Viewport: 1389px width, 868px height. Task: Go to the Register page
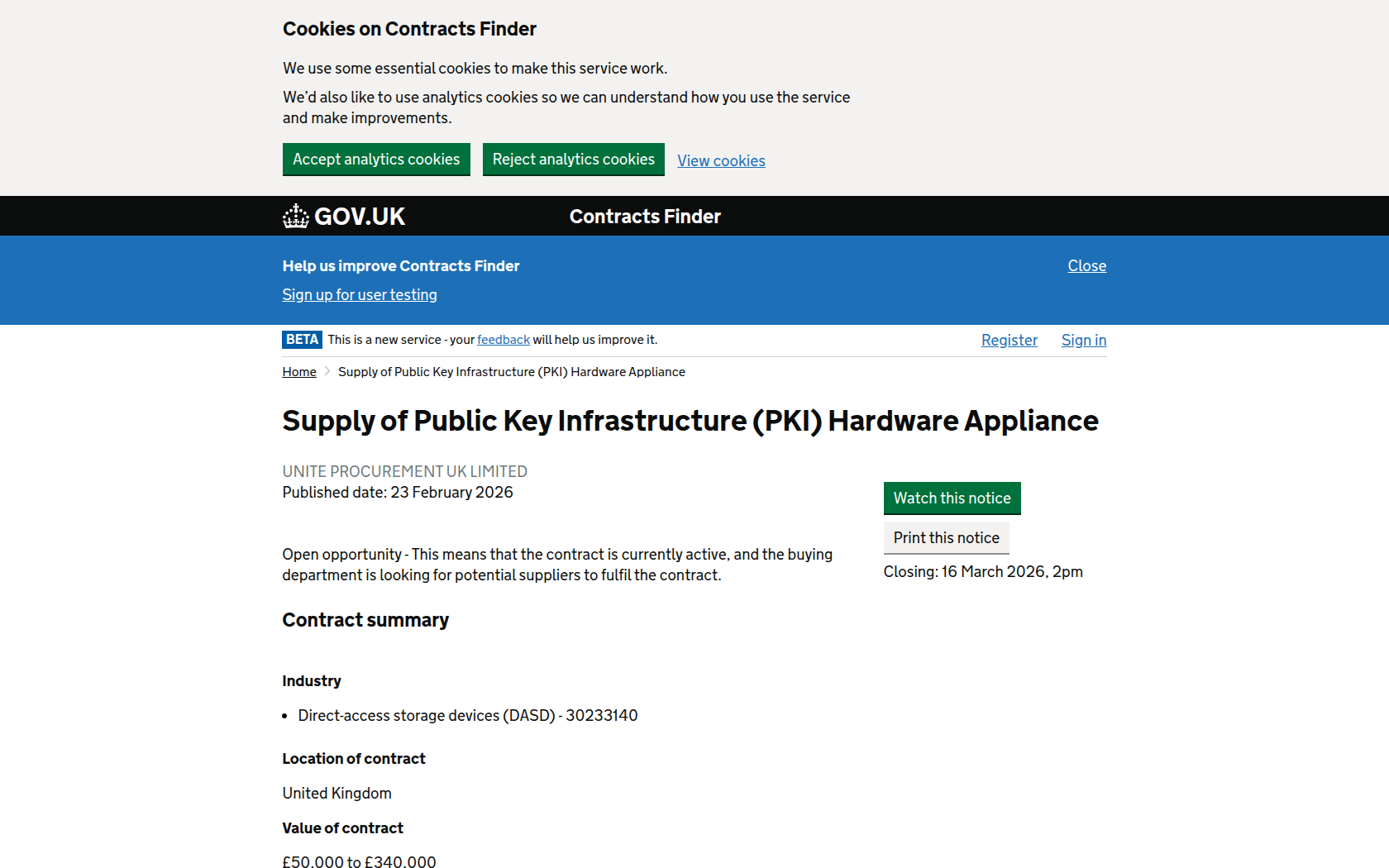1009,341
